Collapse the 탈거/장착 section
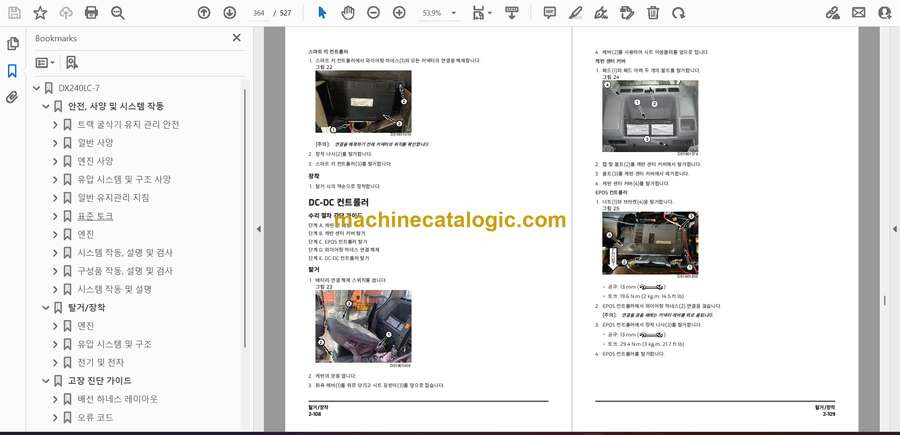This screenshot has height=435, width=900. [46, 308]
